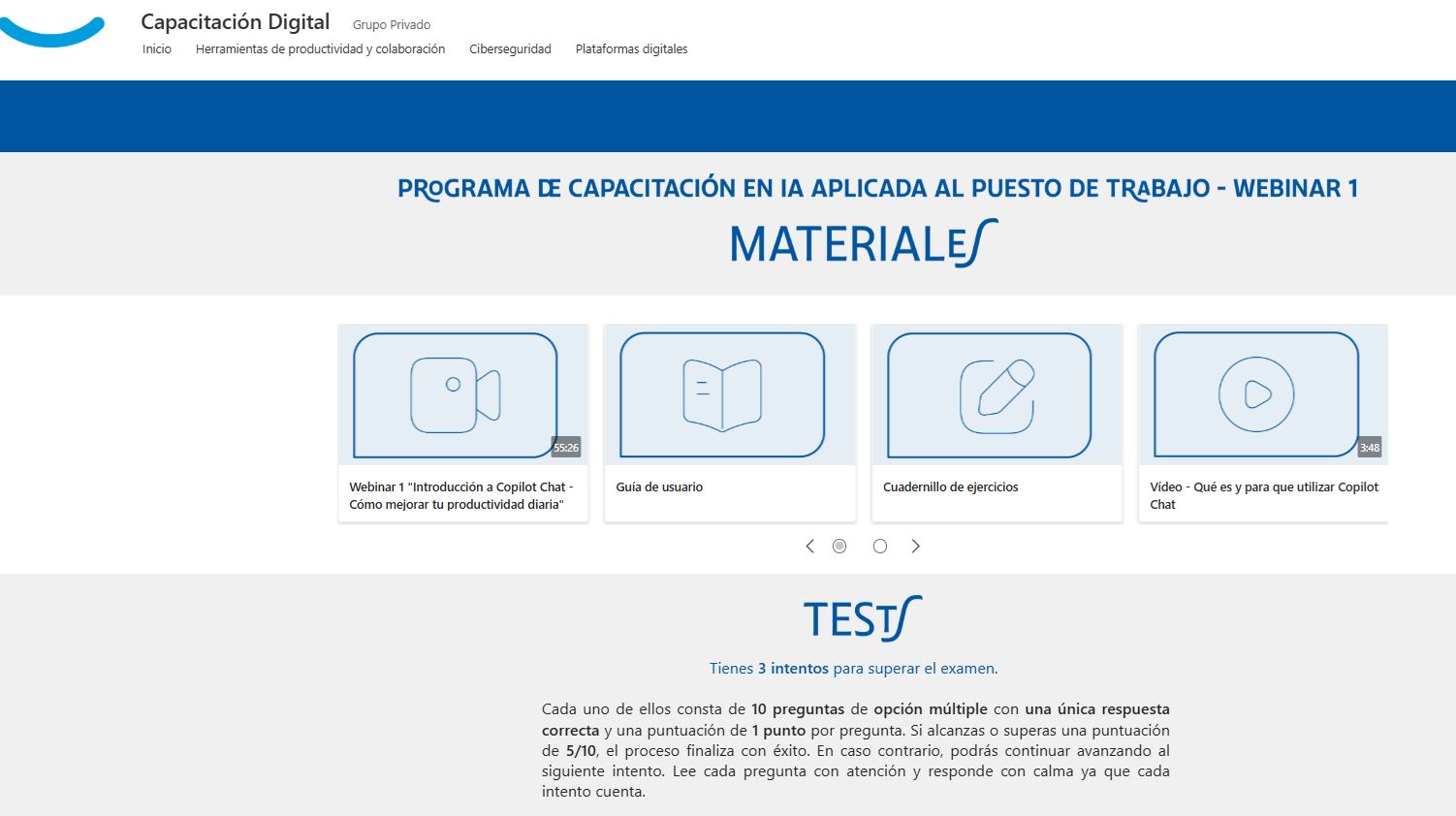The height and width of the screenshot is (816, 1456).
Task: Click the Guía de usuario card title
Action: tap(659, 487)
